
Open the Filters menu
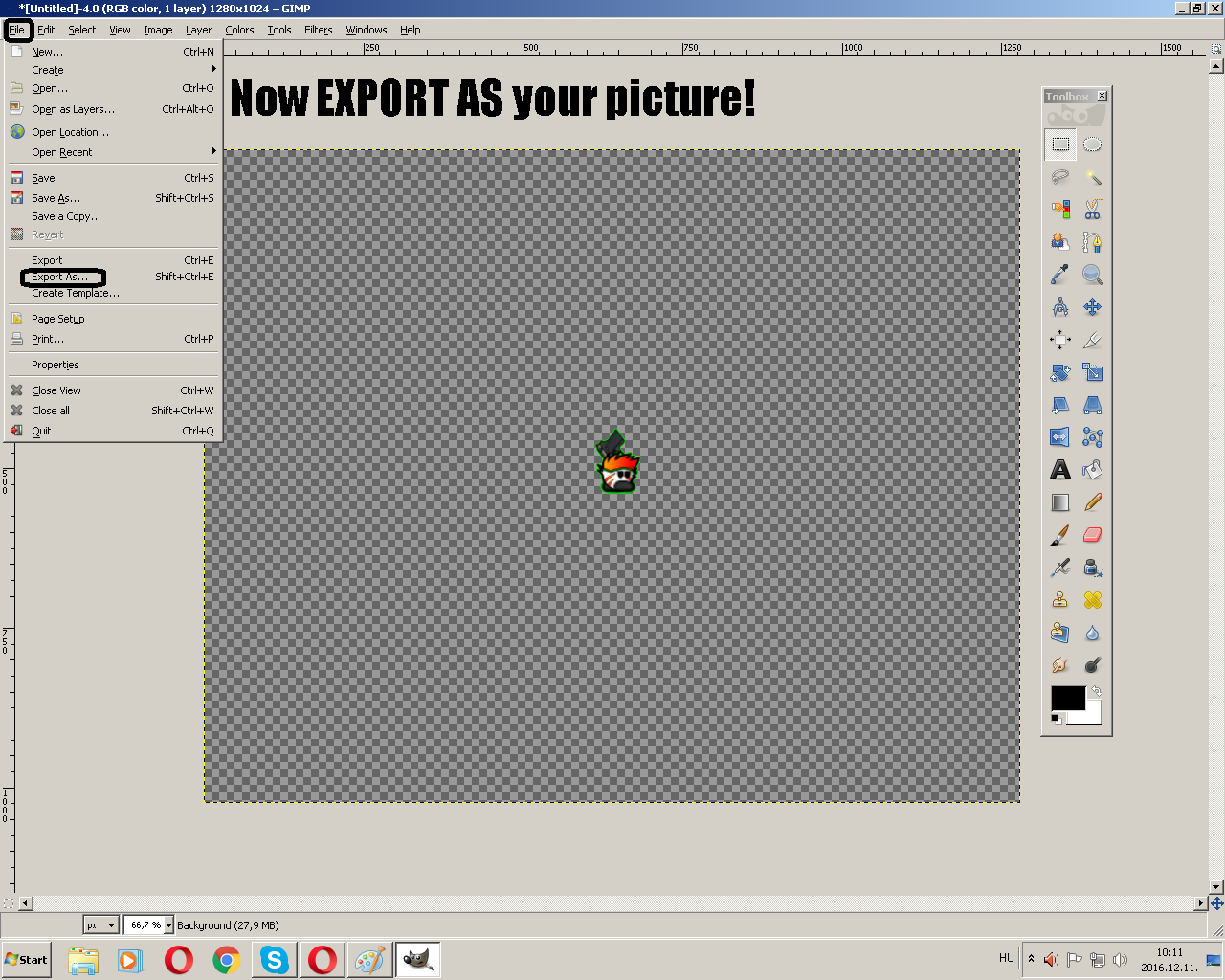[318, 30]
